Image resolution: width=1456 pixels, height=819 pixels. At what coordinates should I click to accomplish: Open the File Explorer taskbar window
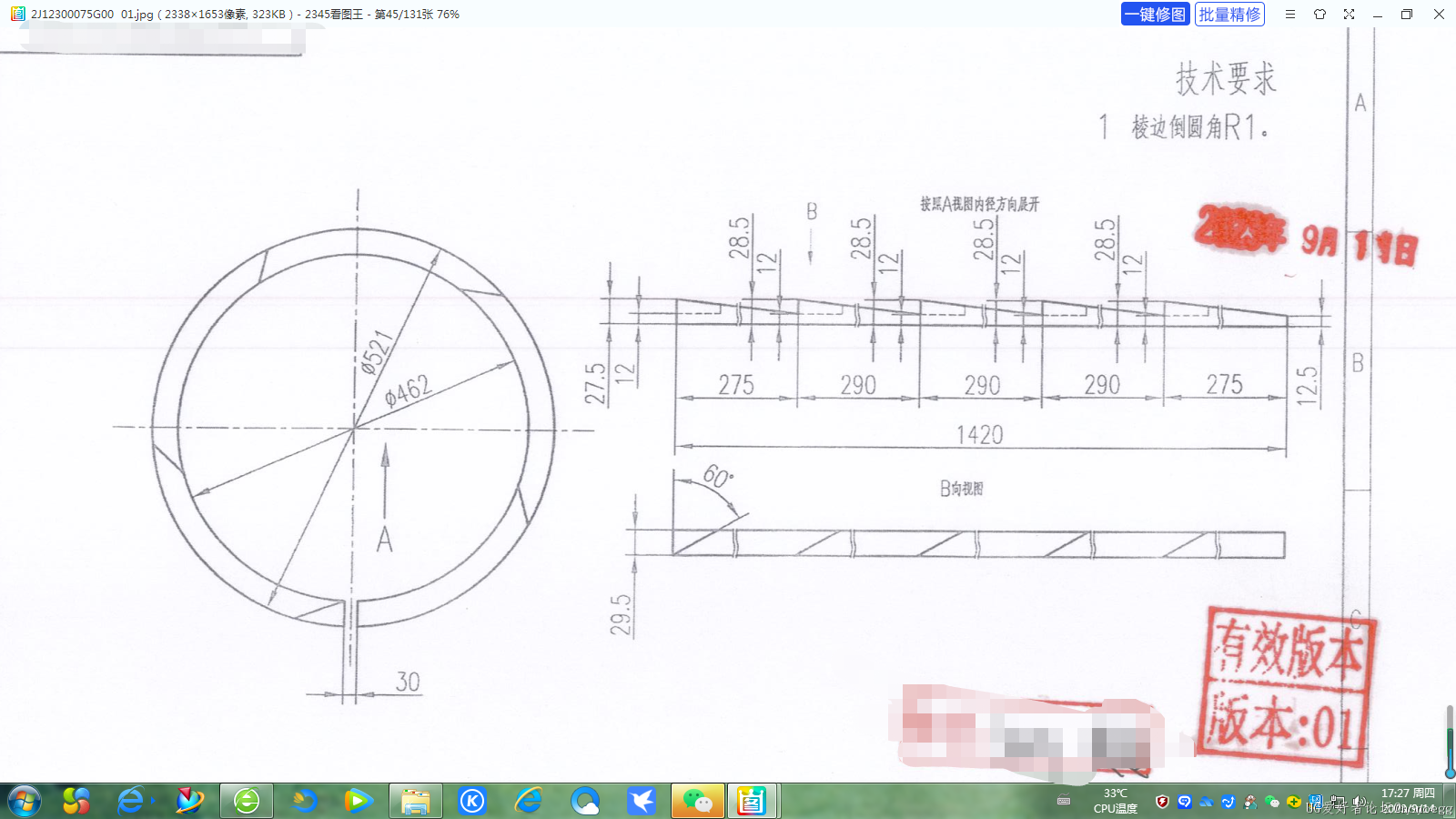416,801
